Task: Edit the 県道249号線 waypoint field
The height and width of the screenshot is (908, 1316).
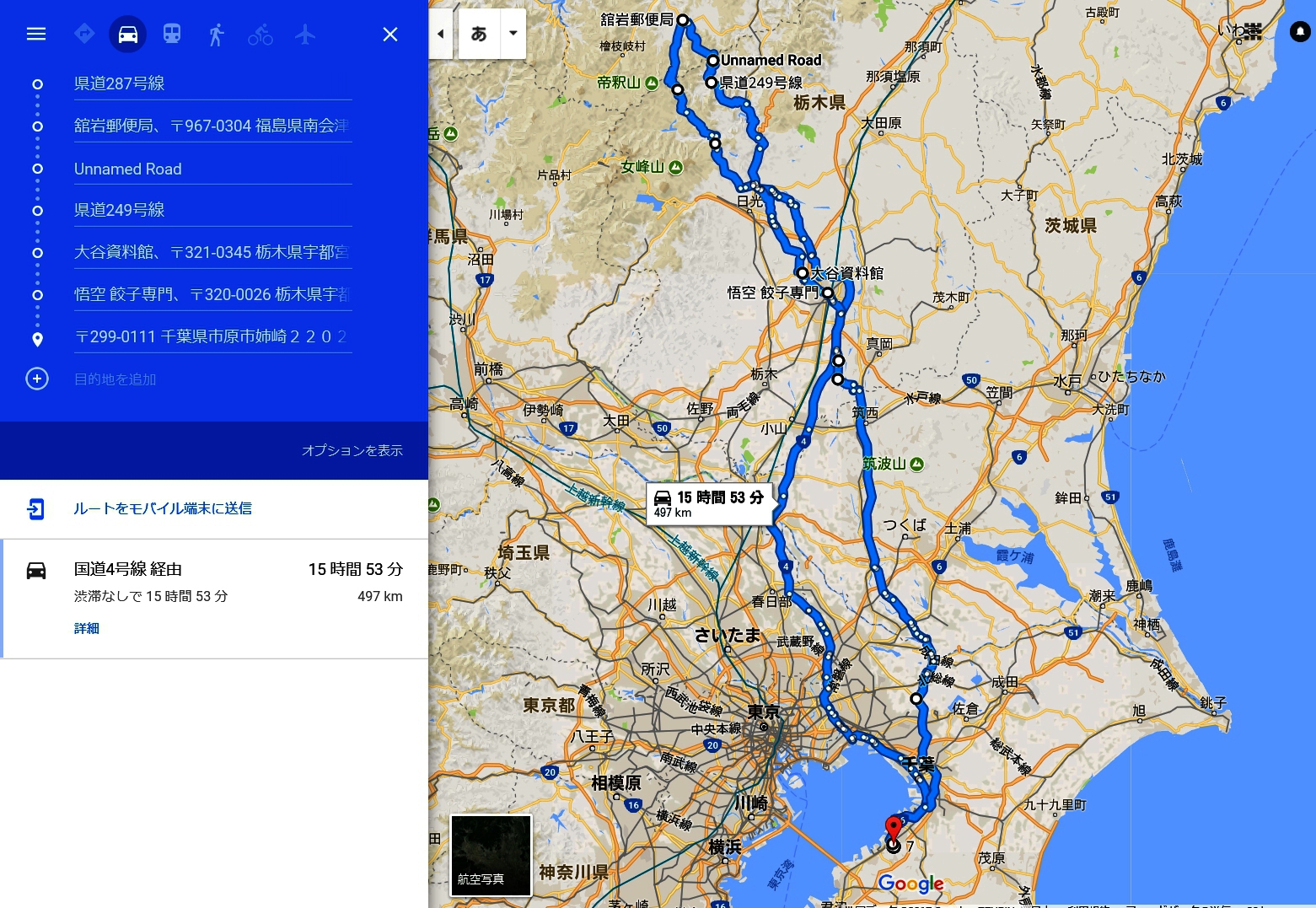Action: (x=212, y=210)
